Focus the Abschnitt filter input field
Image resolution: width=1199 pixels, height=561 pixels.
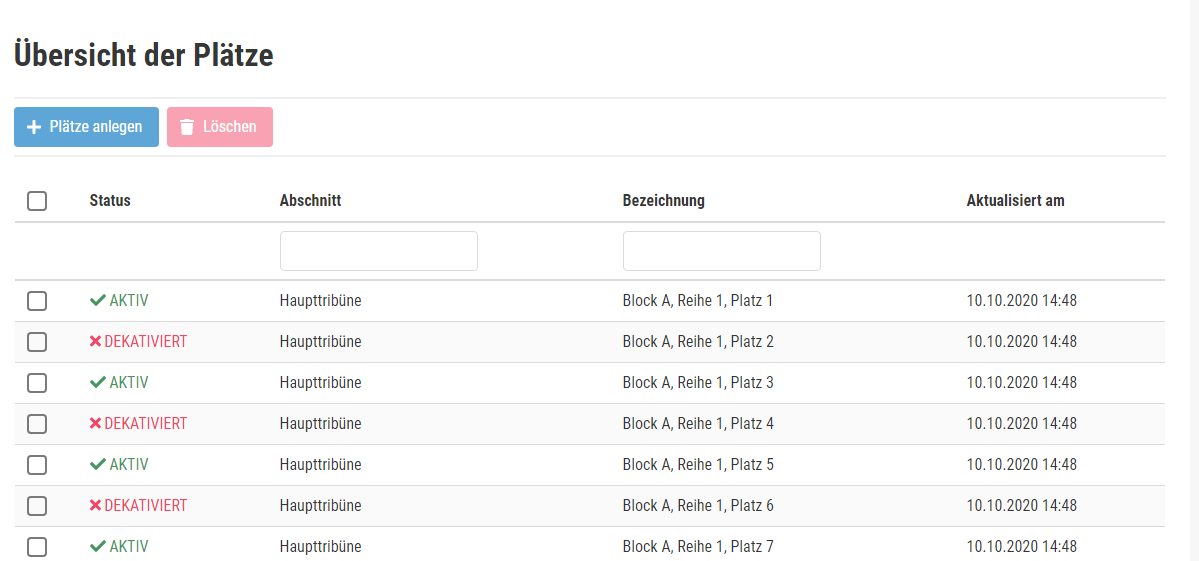tap(378, 251)
